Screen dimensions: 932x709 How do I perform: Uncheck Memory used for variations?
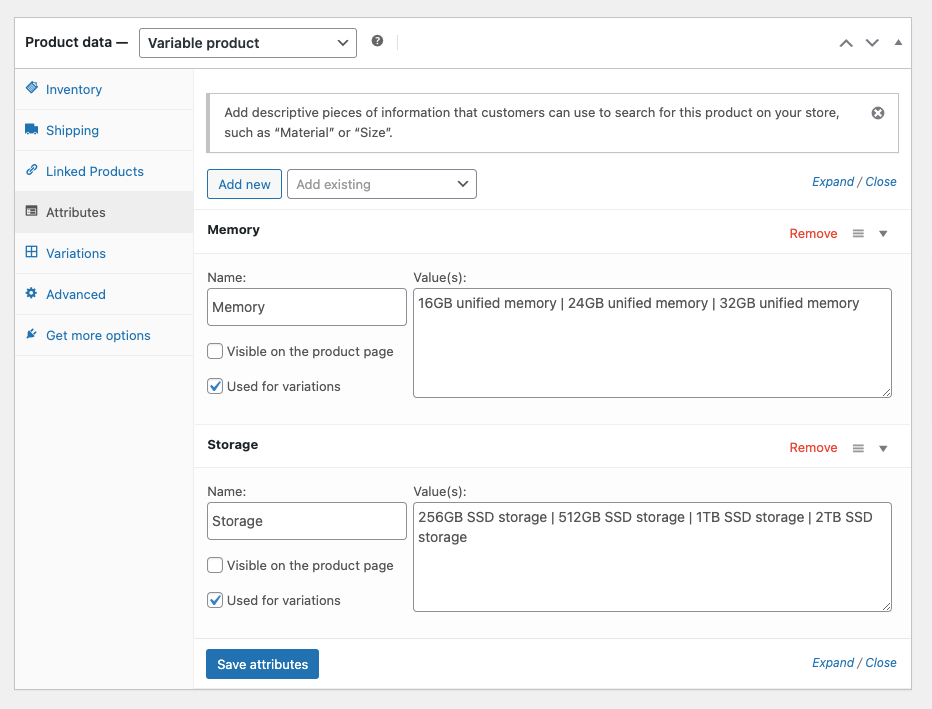pos(215,386)
